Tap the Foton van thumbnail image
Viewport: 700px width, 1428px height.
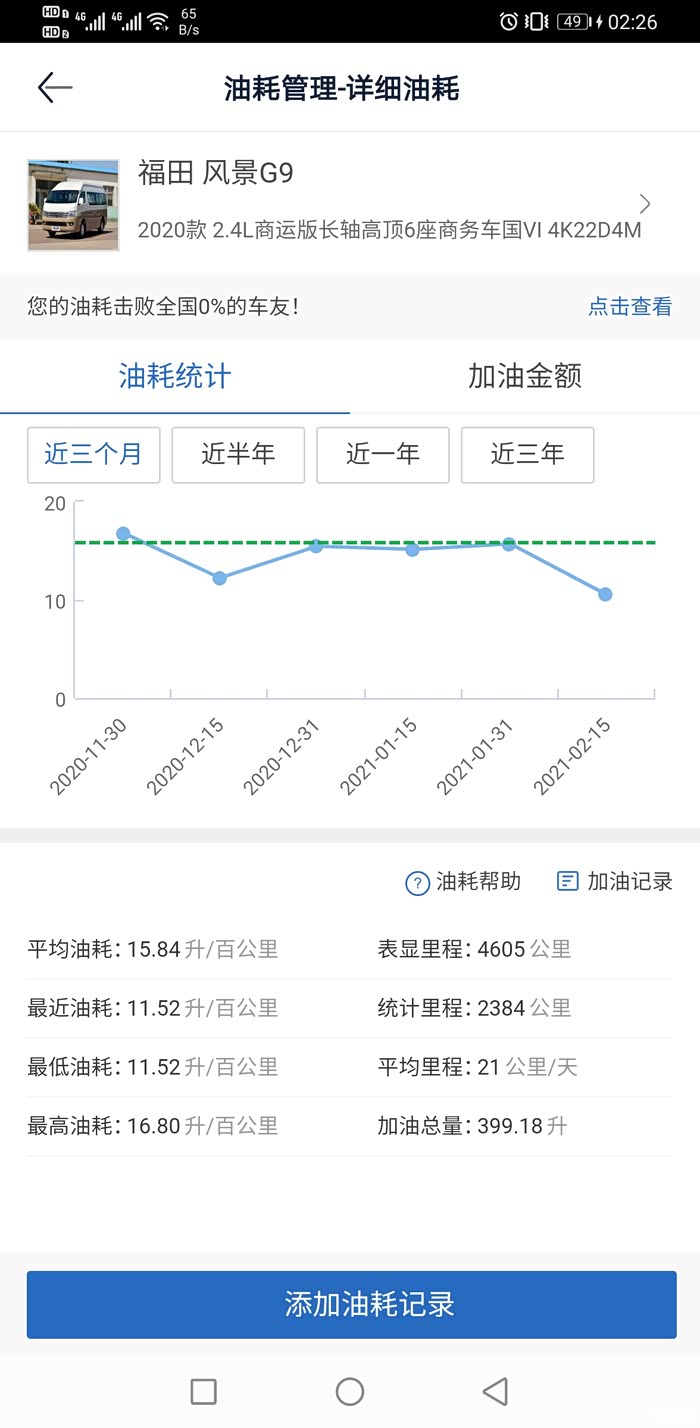(x=73, y=205)
